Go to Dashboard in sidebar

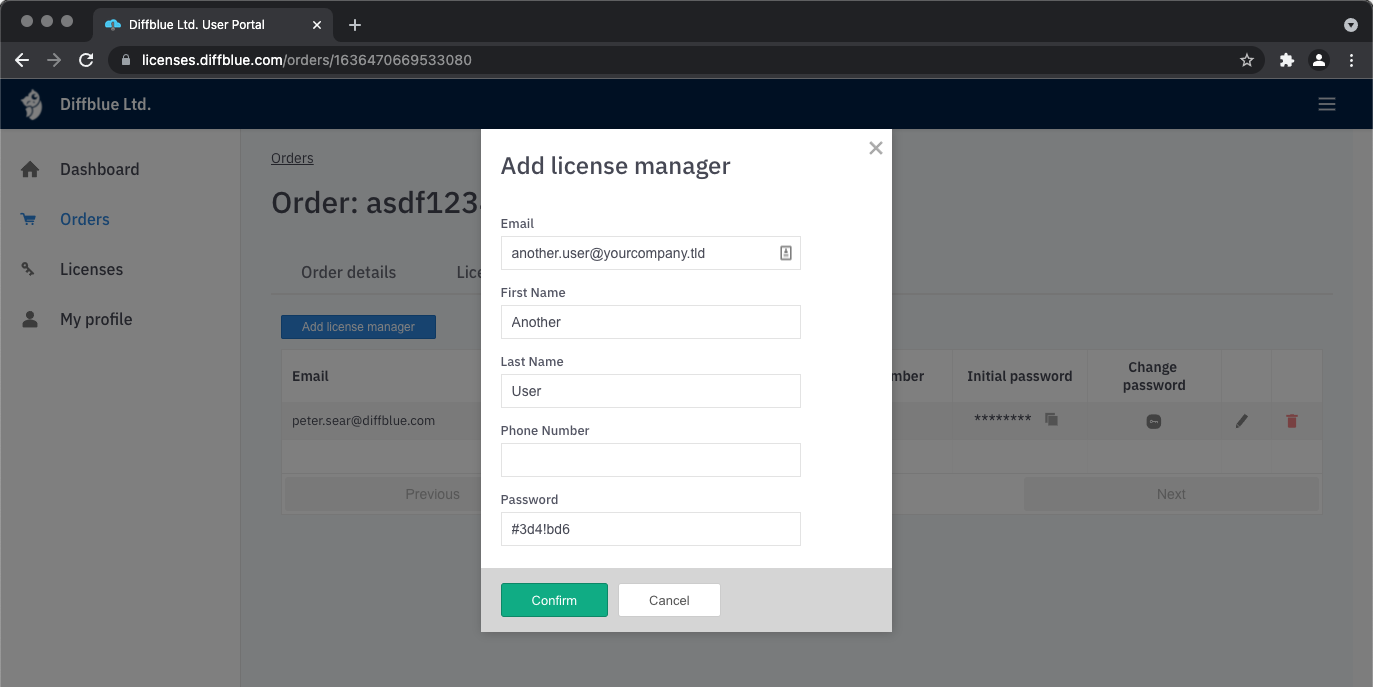click(99, 169)
